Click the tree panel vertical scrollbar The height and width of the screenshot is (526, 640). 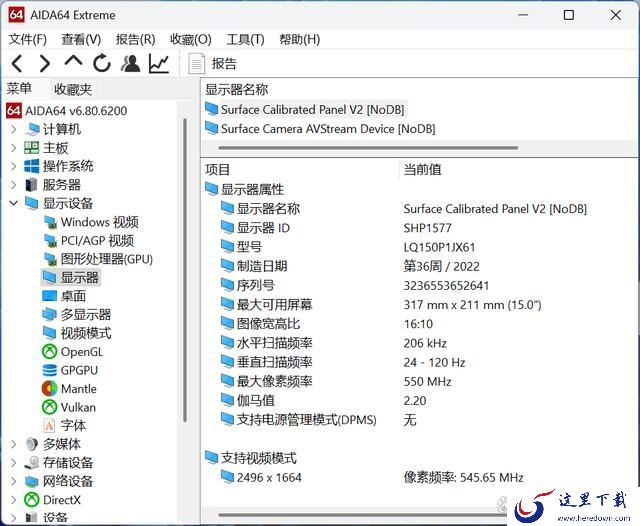185,270
